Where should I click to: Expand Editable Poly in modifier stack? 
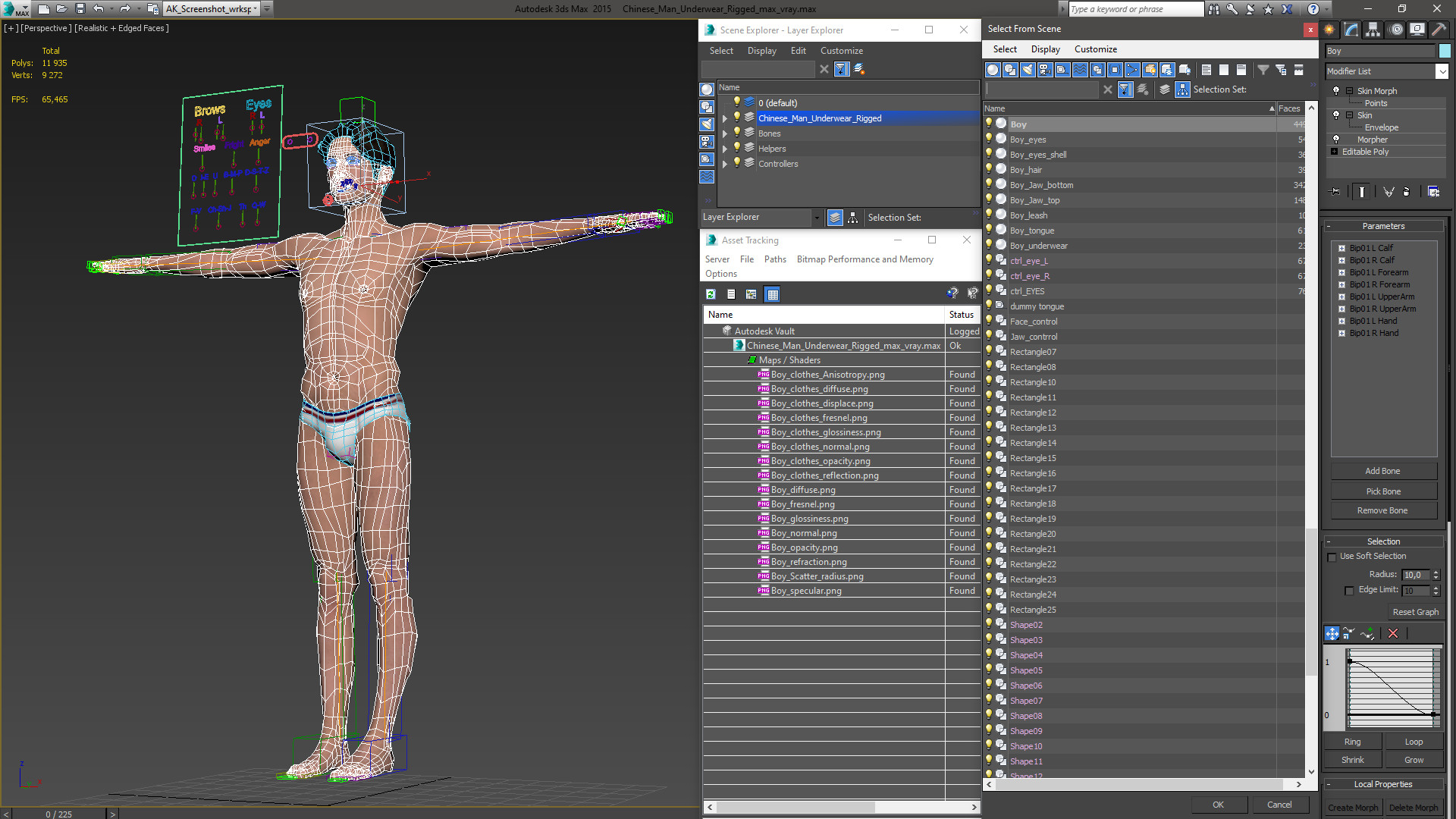click(1335, 152)
